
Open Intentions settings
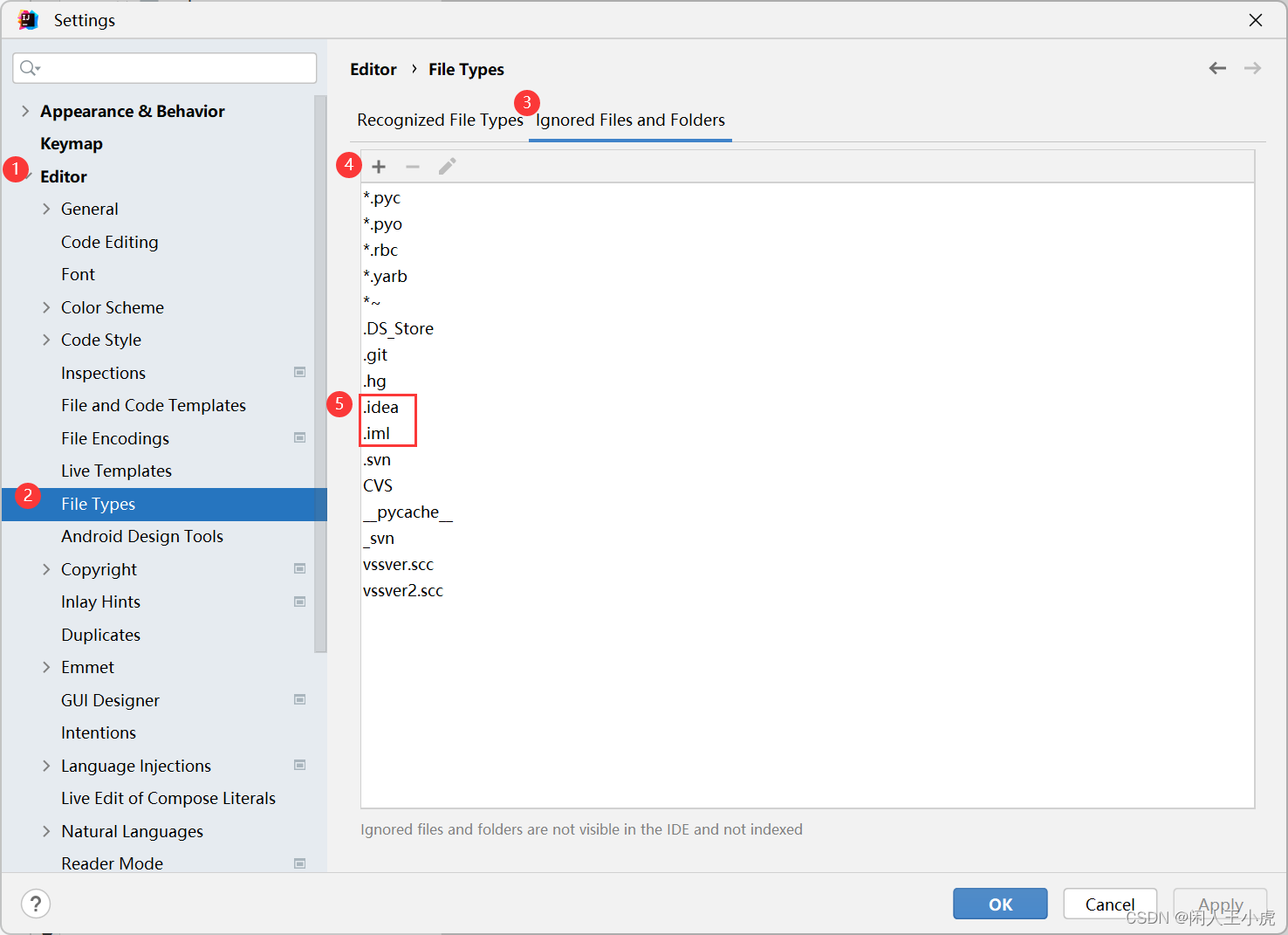(99, 732)
